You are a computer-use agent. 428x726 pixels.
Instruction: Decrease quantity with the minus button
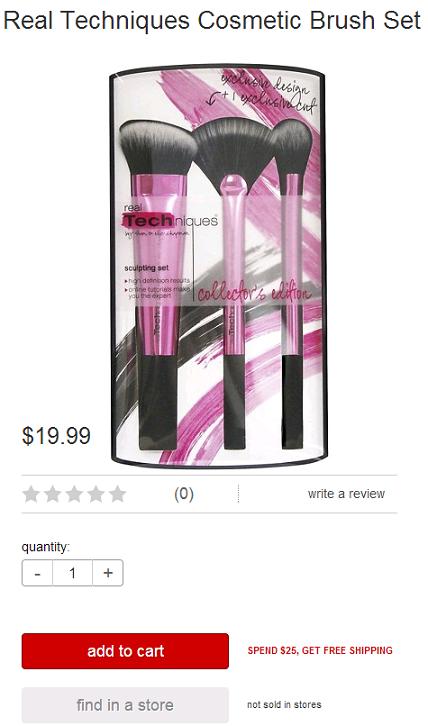(x=37, y=573)
